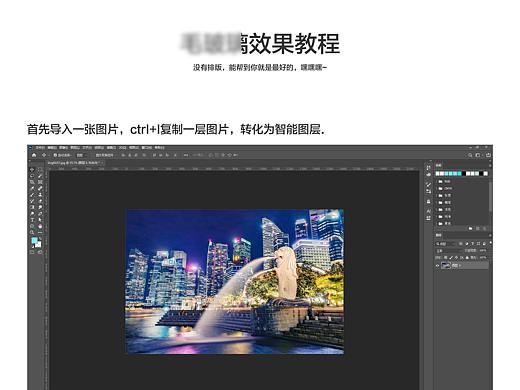Open the workspace switcher dropdown at top right
Screen dimensions: 520x390
point(478,155)
